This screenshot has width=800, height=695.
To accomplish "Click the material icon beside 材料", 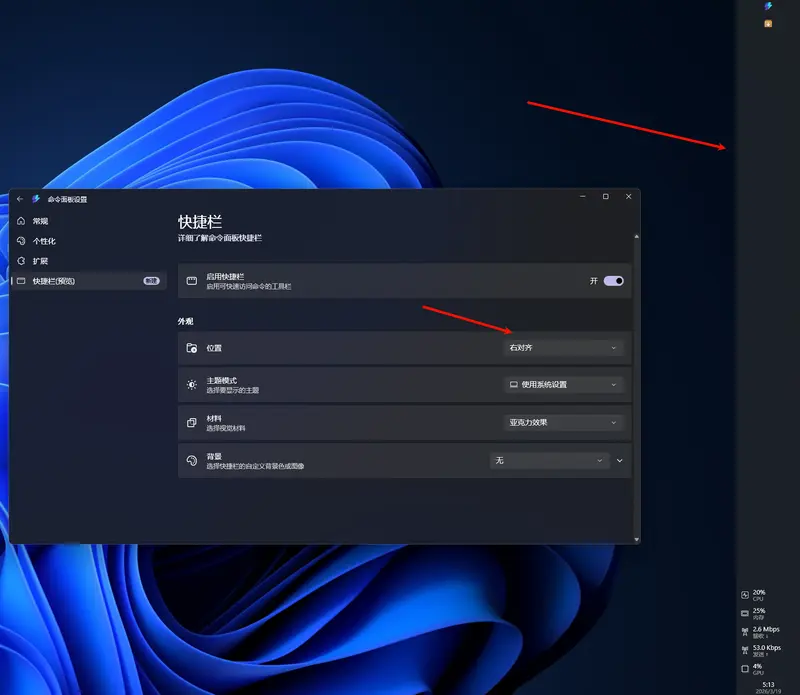I will click(190, 422).
